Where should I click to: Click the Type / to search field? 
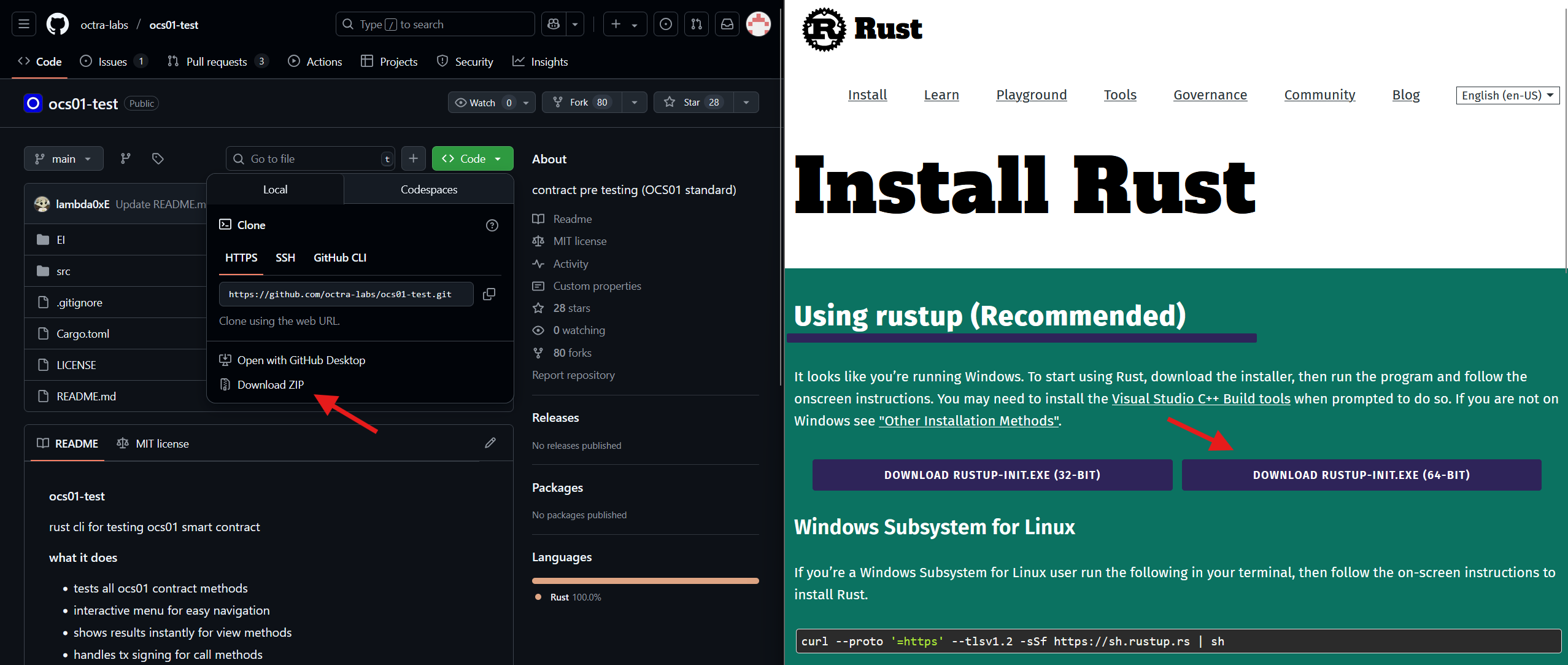(x=435, y=24)
